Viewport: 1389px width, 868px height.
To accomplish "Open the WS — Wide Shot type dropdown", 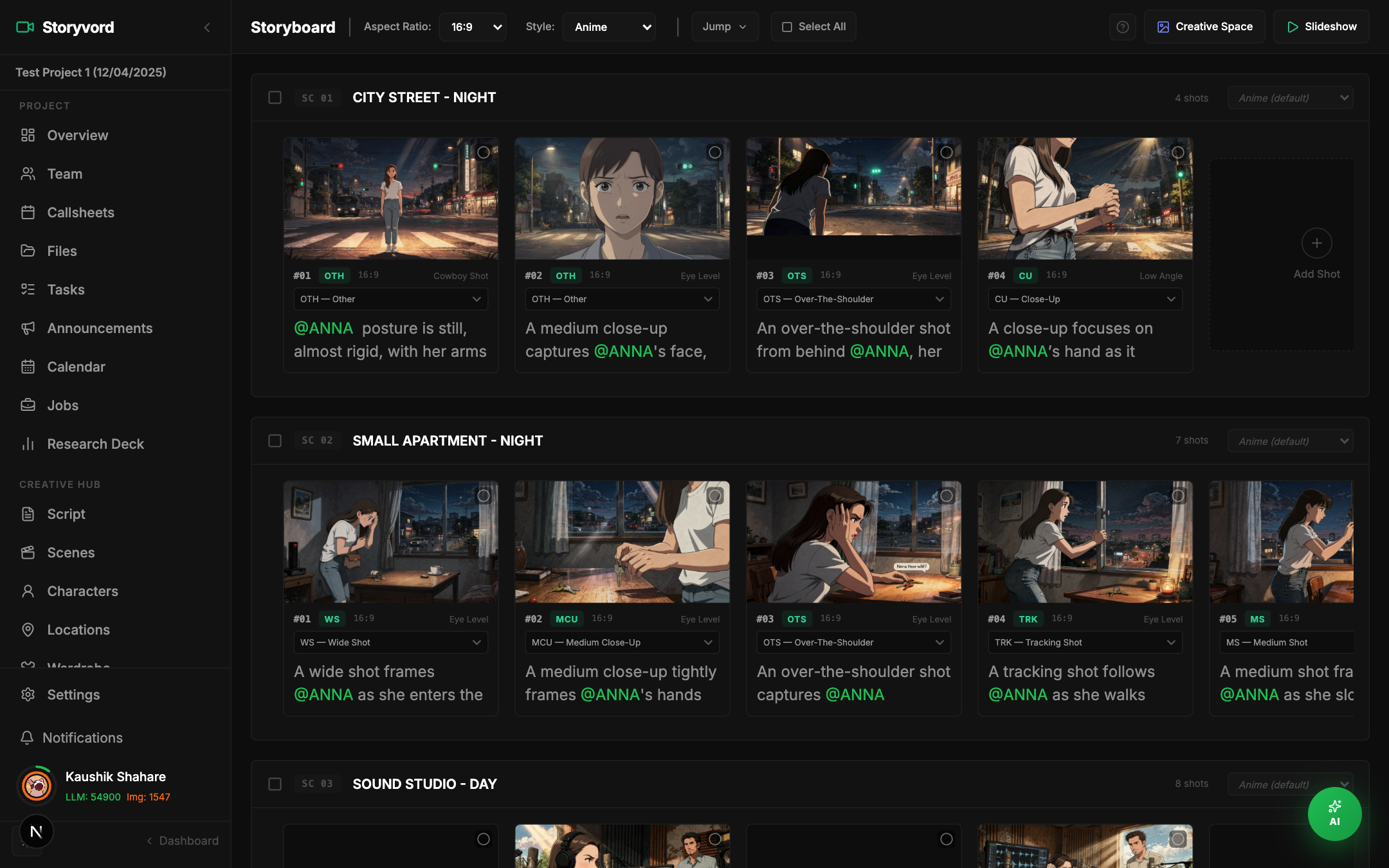I will 391,642.
